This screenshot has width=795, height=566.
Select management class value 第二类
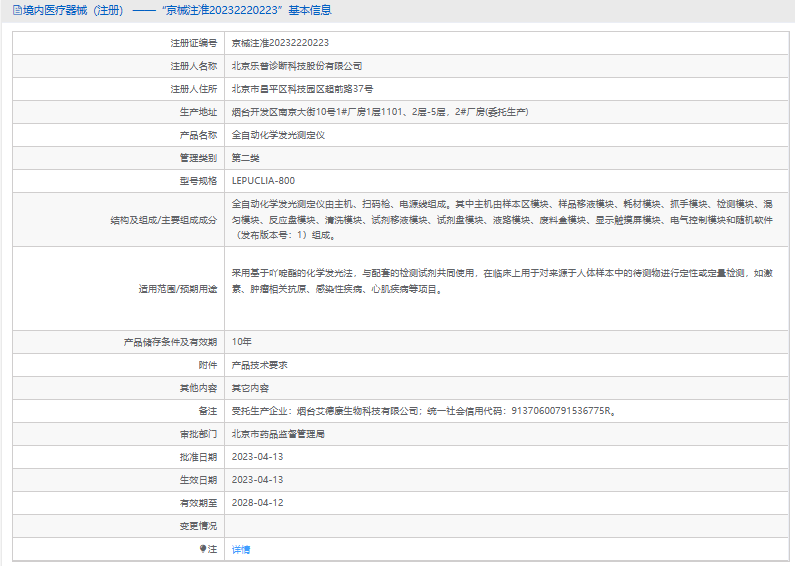tap(245, 158)
